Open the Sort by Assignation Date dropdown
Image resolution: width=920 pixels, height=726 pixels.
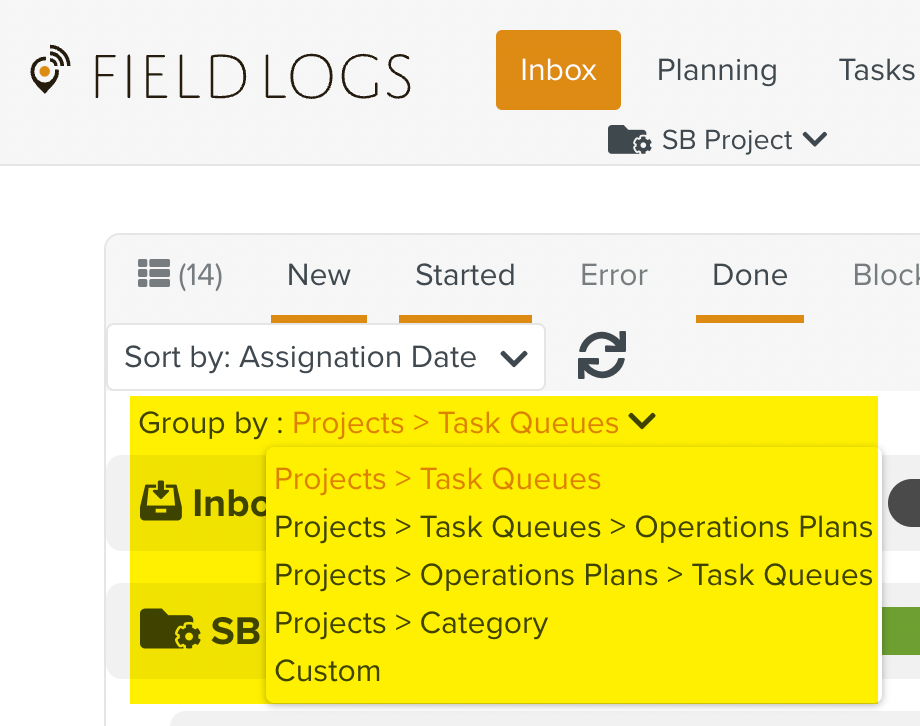[x=326, y=357]
